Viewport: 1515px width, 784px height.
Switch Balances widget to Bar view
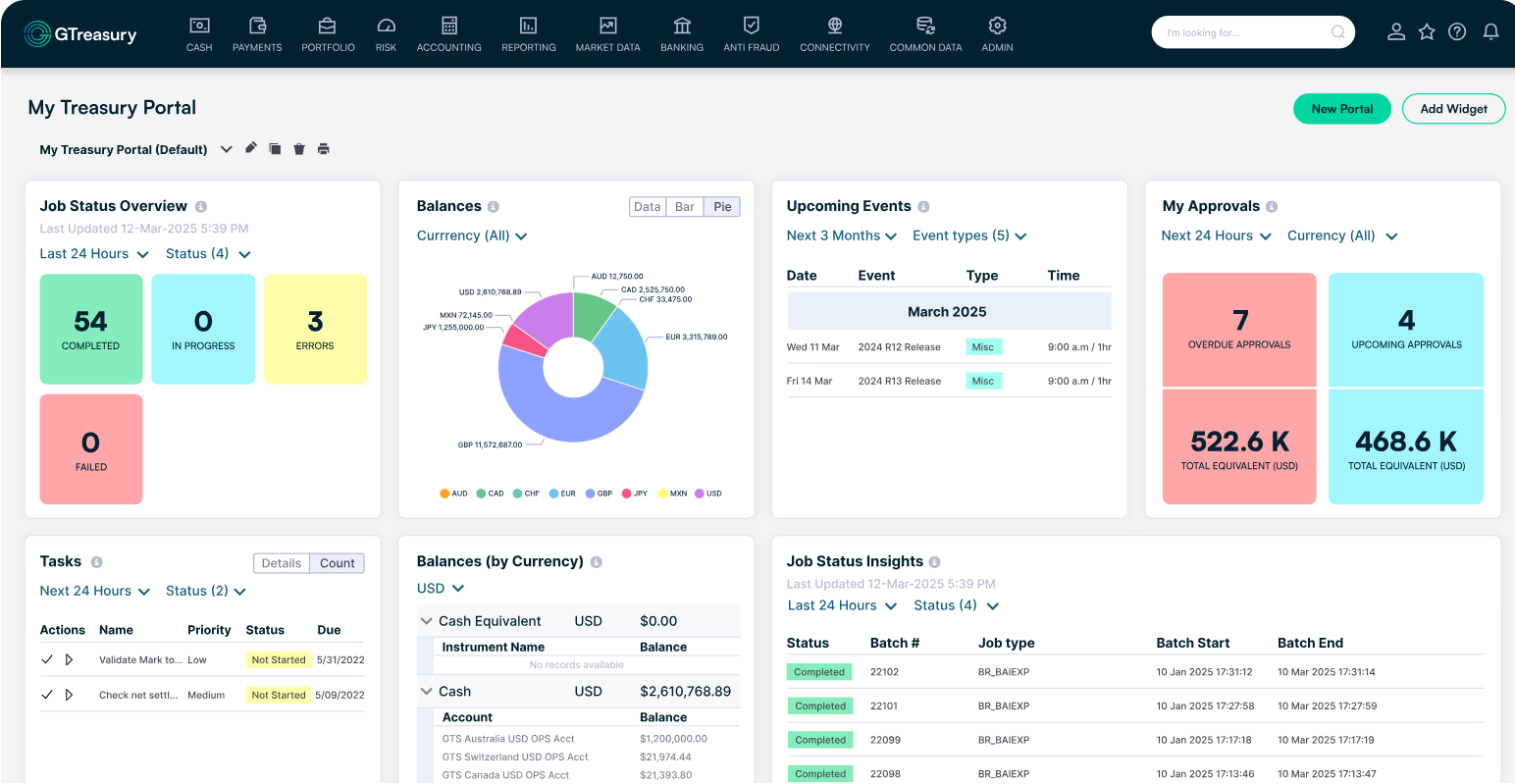[x=685, y=207]
